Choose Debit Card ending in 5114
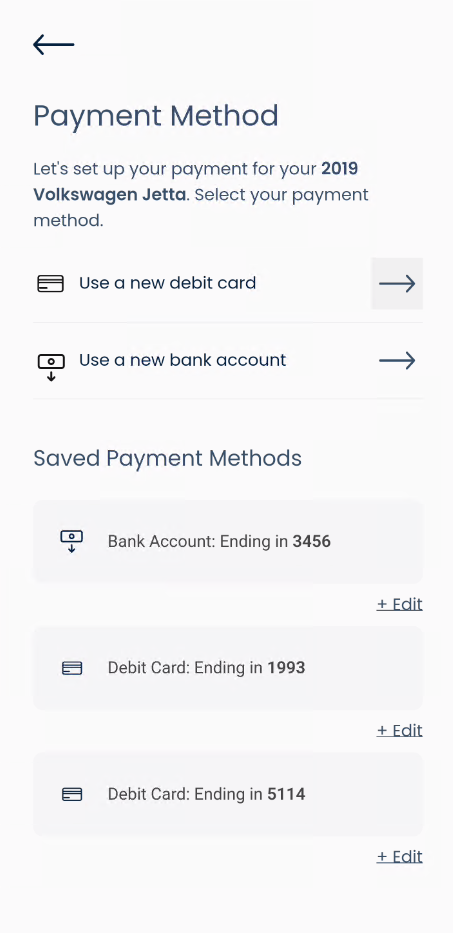 pyautogui.click(x=228, y=794)
